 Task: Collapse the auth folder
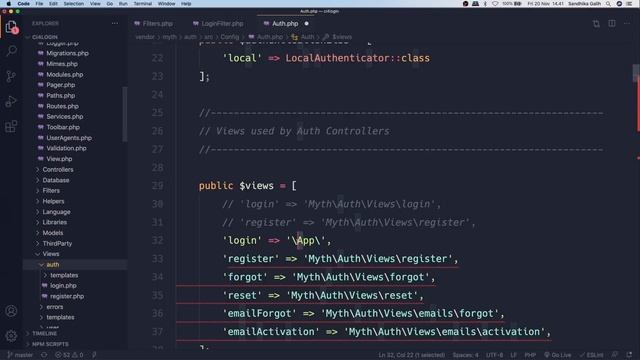tap(53, 264)
